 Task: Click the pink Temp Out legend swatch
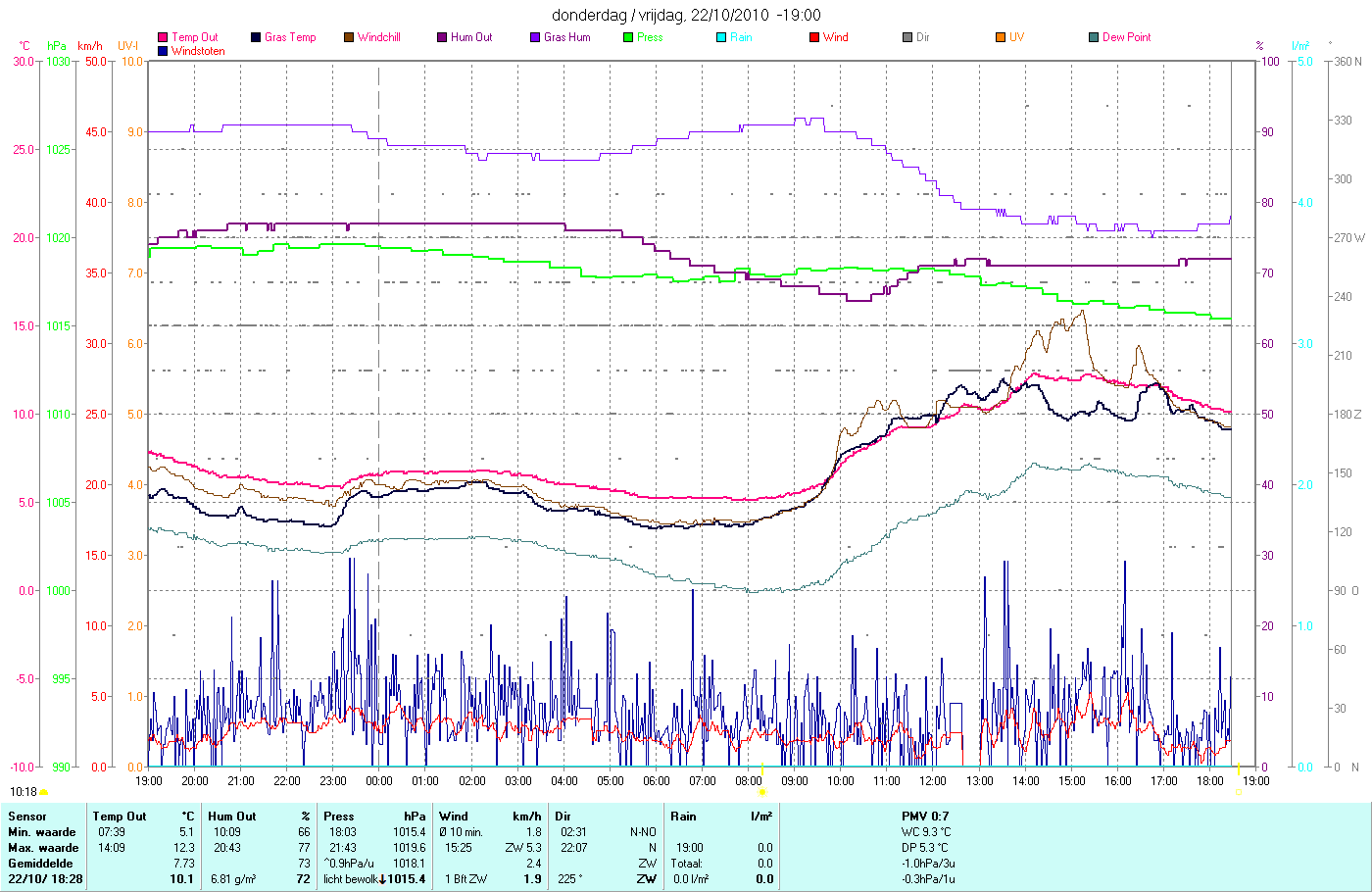(x=163, y=37)
